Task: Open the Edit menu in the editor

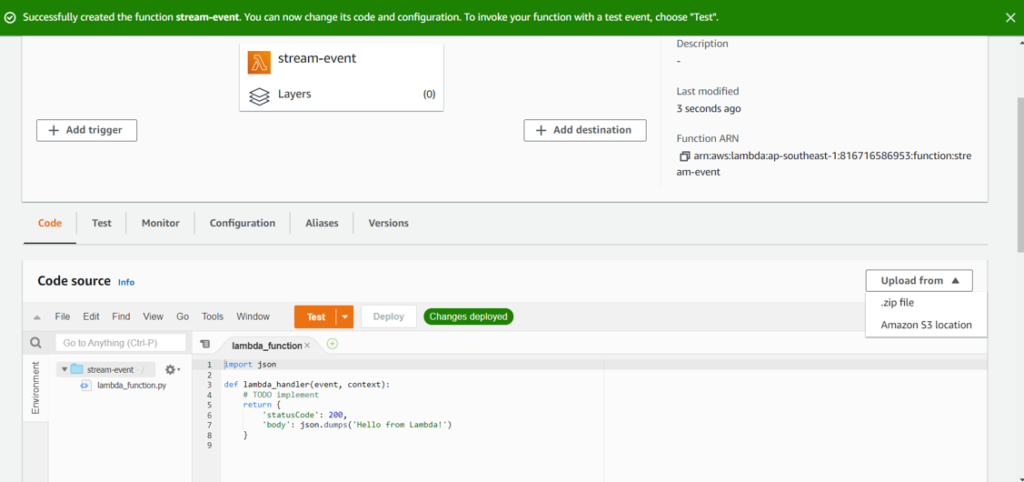Action: click(91, 317)
